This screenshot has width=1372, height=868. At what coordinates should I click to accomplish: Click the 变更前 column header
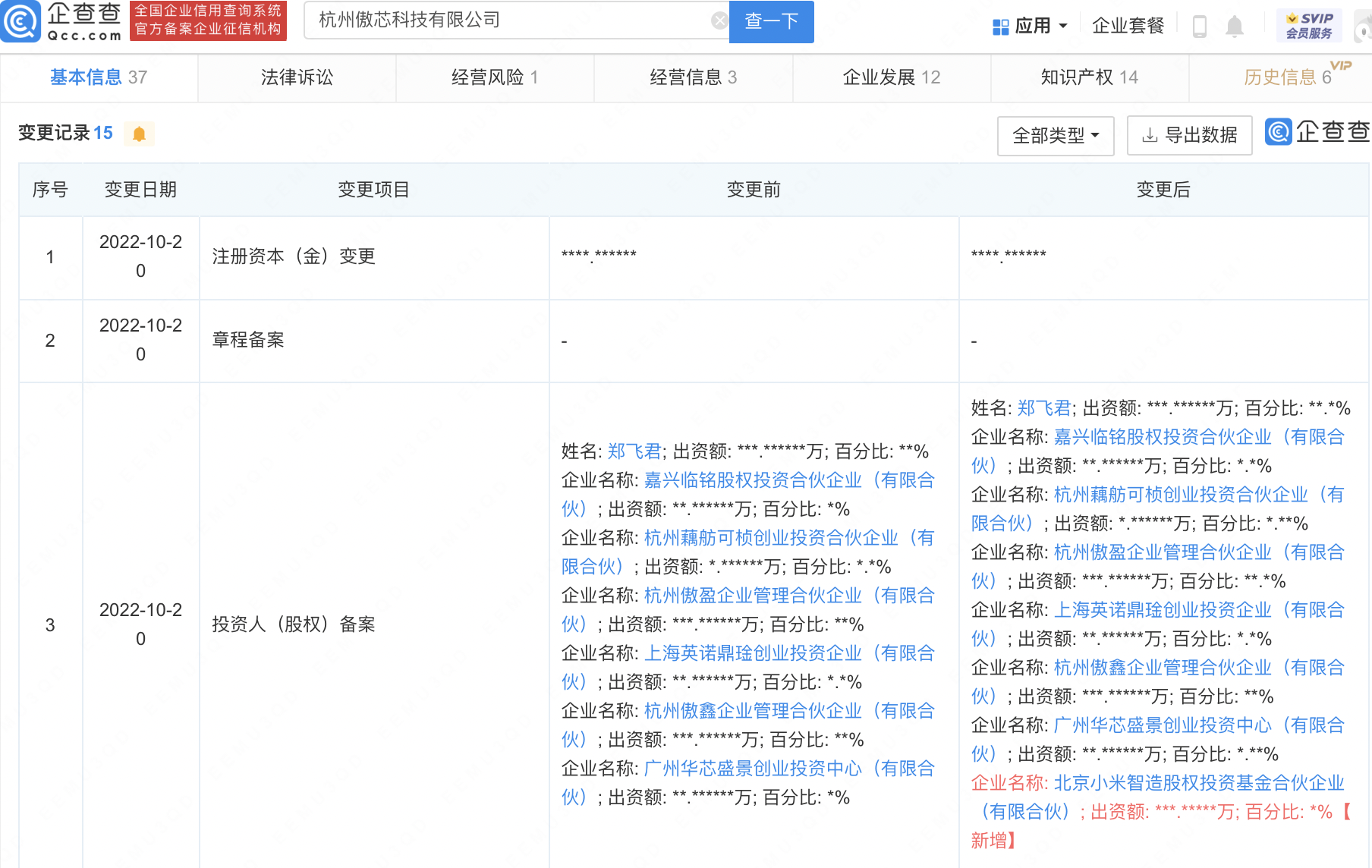(x=754, y=190)
